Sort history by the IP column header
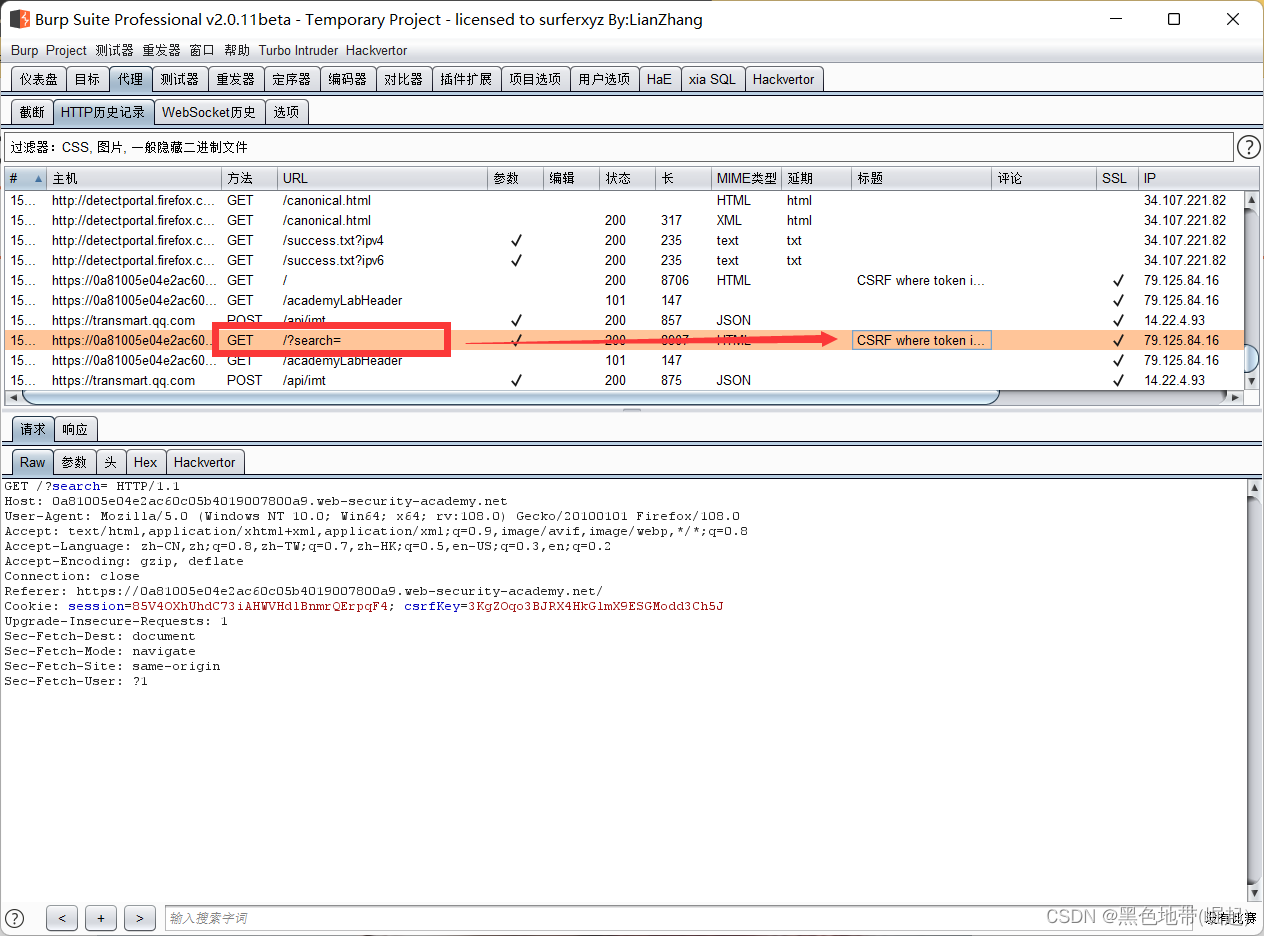Screen dimensions: 1264x936 pyautogui.click(x=1191, y=178)
